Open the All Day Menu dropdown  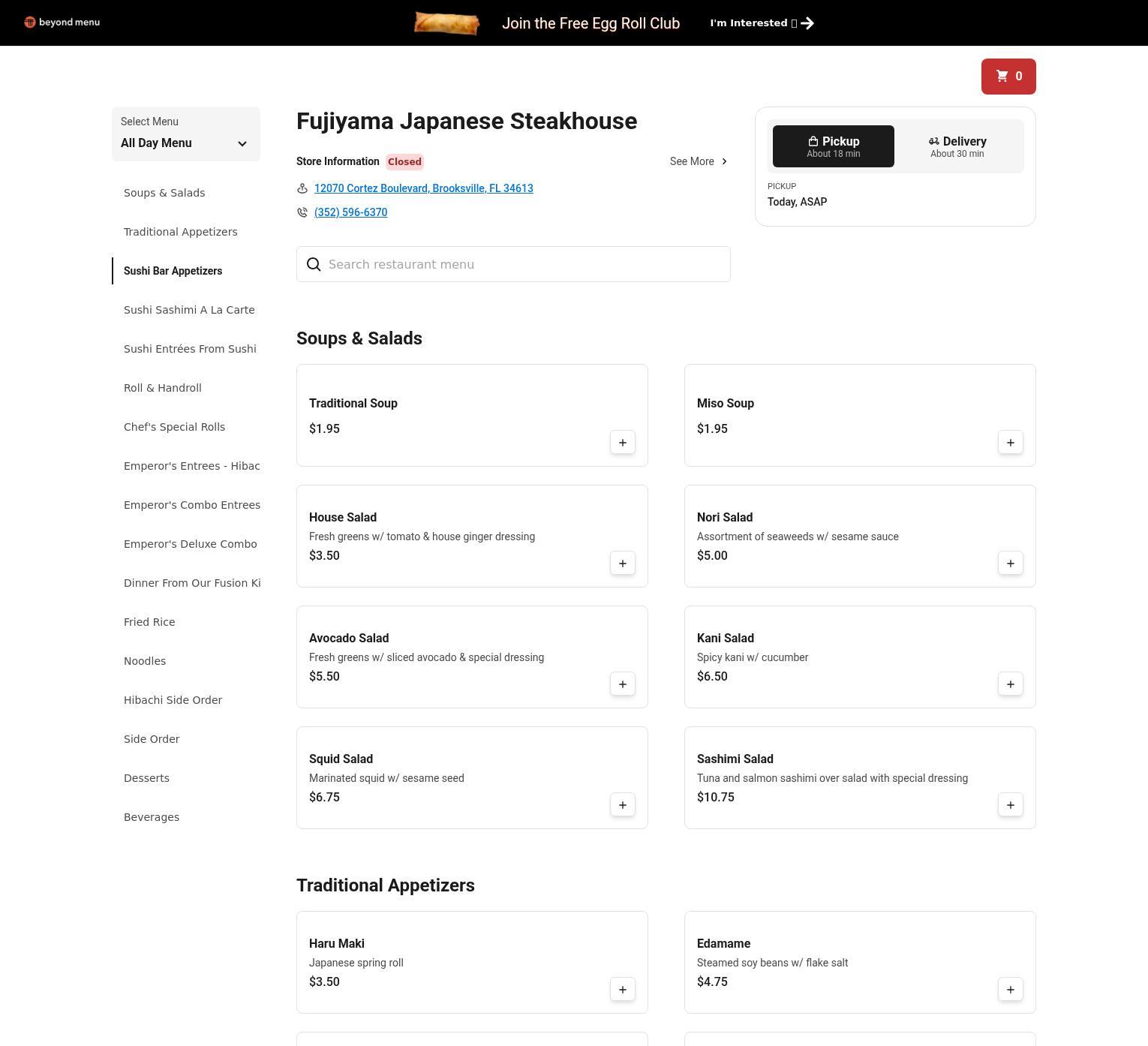[x=186, y=134]
